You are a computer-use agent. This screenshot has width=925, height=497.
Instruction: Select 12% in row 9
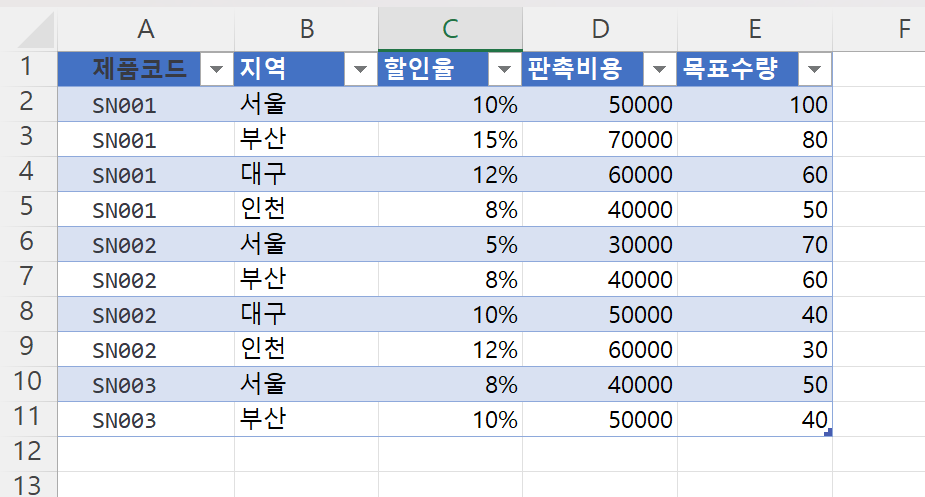pyautogui.click(x=450, y=349)
